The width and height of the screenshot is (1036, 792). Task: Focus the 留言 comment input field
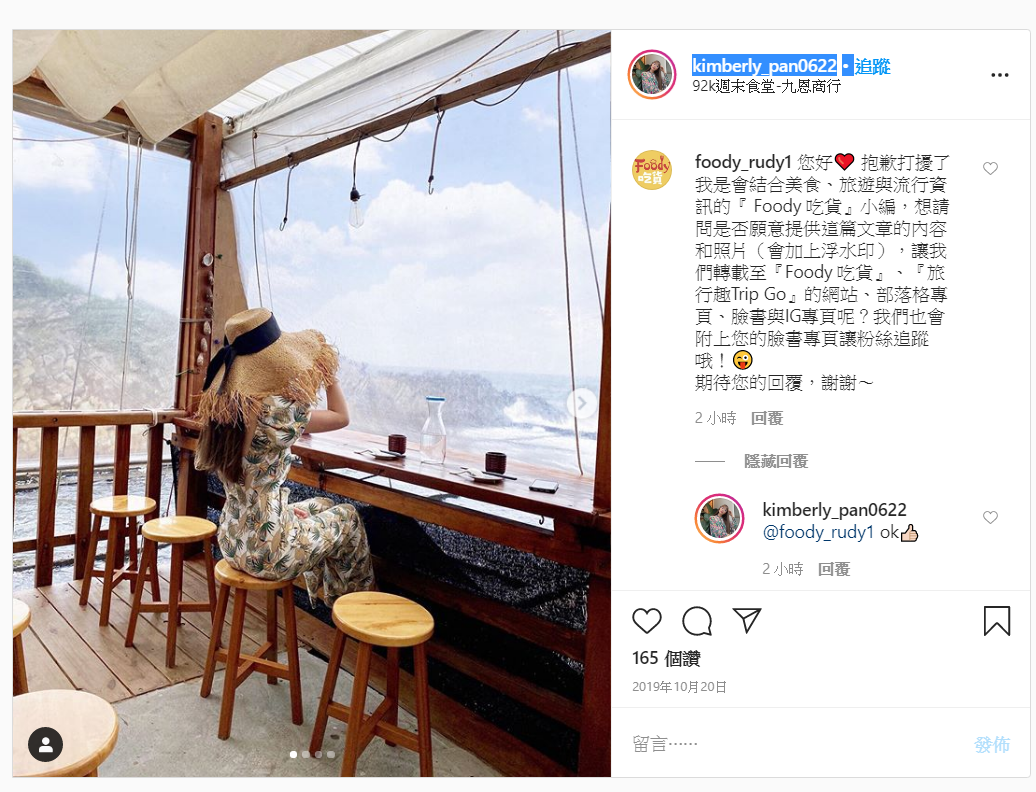(793, 744)
